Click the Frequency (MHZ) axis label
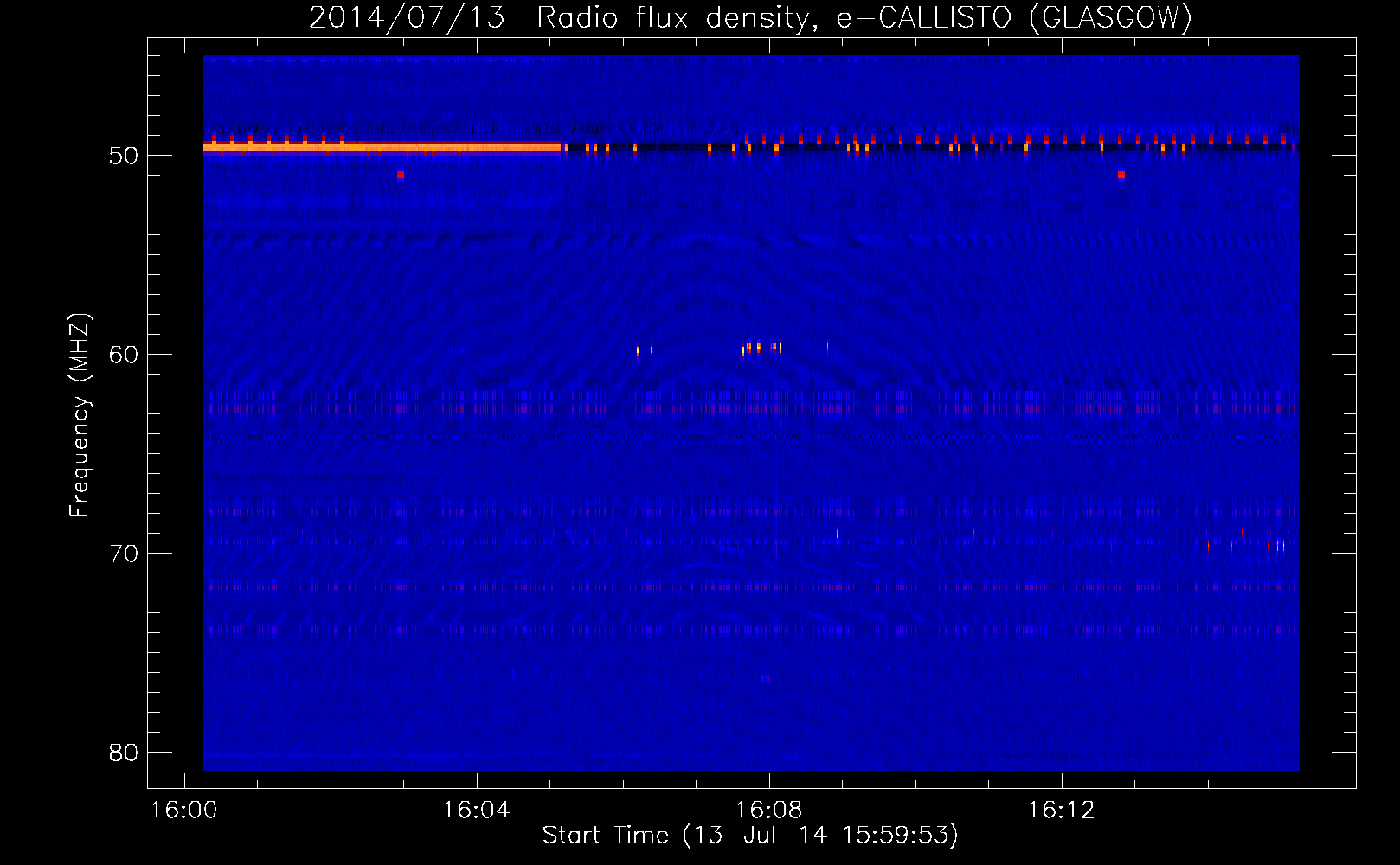This screenshot has width=1400, height=865. 80,415
